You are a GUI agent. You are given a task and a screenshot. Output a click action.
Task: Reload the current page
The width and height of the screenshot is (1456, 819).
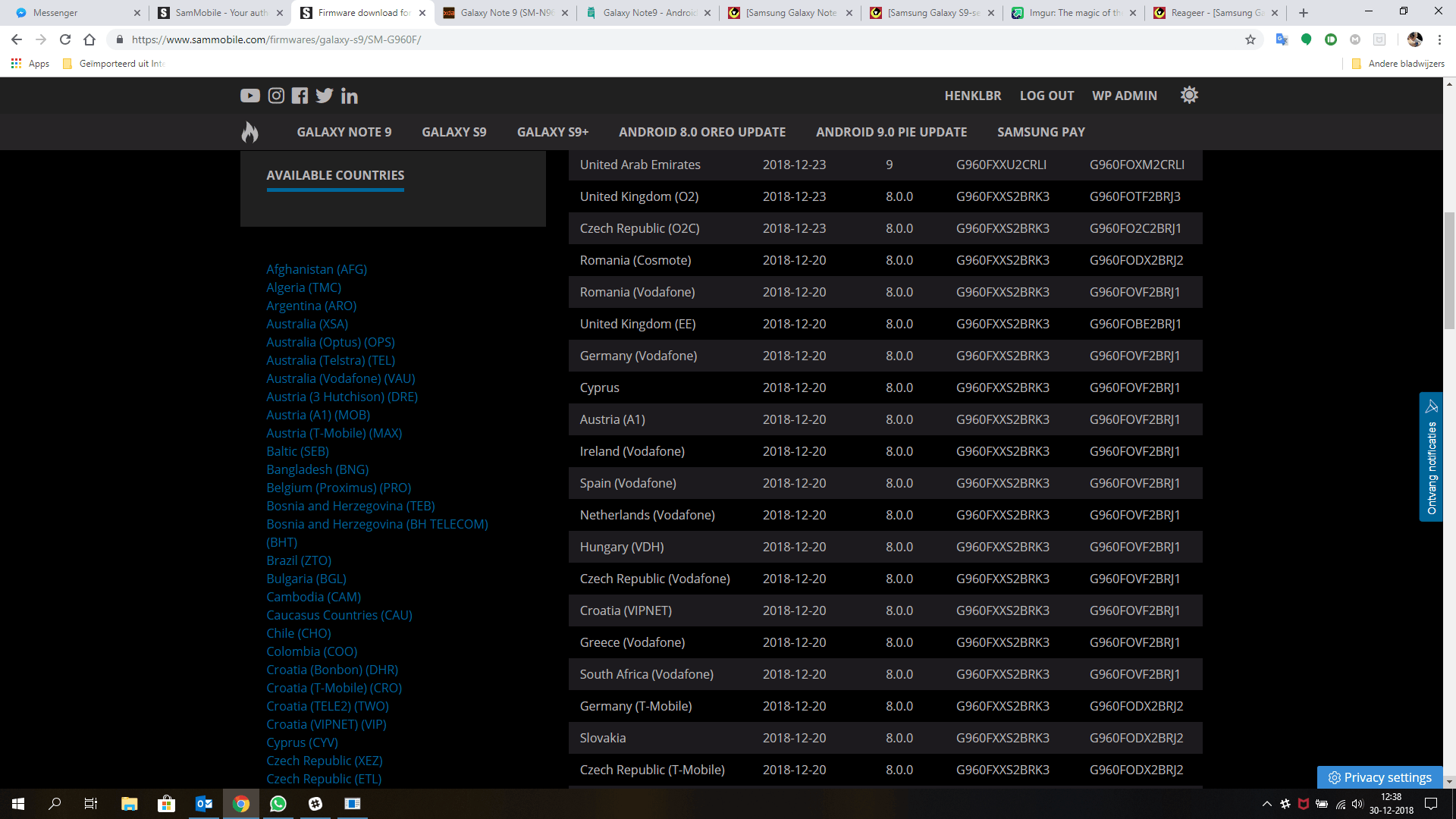click(x=65, y=39)
